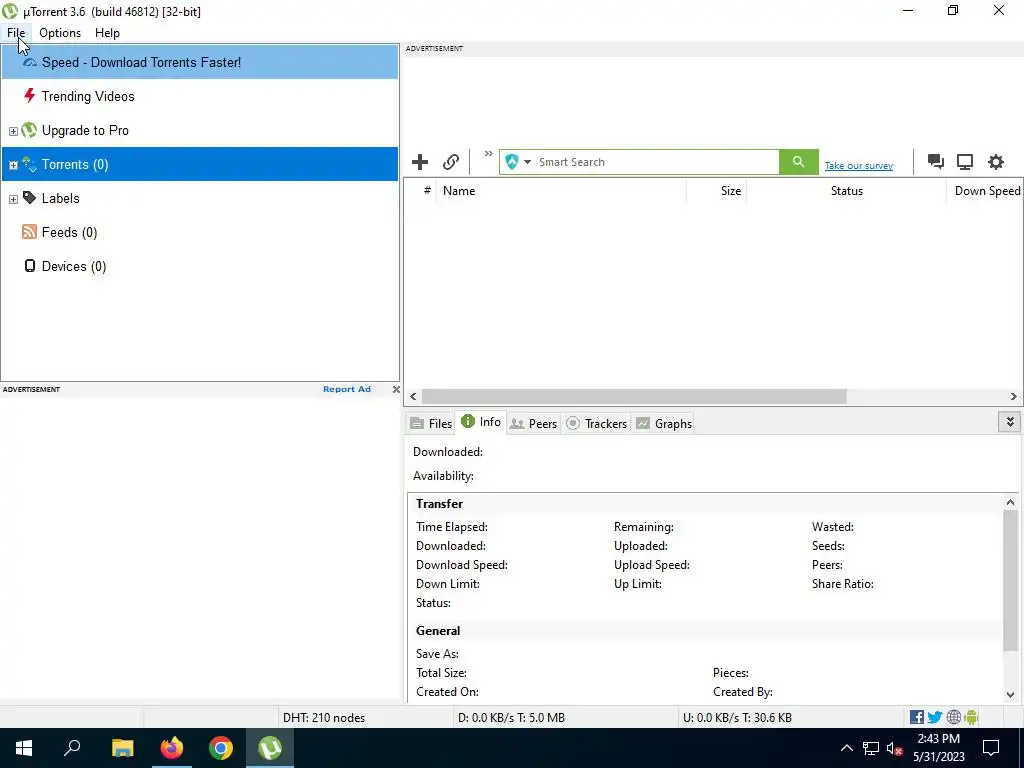Screen dimensions: 1024x768
Task: Click the DHT: 210 nodes status
Action: (324, 717)
